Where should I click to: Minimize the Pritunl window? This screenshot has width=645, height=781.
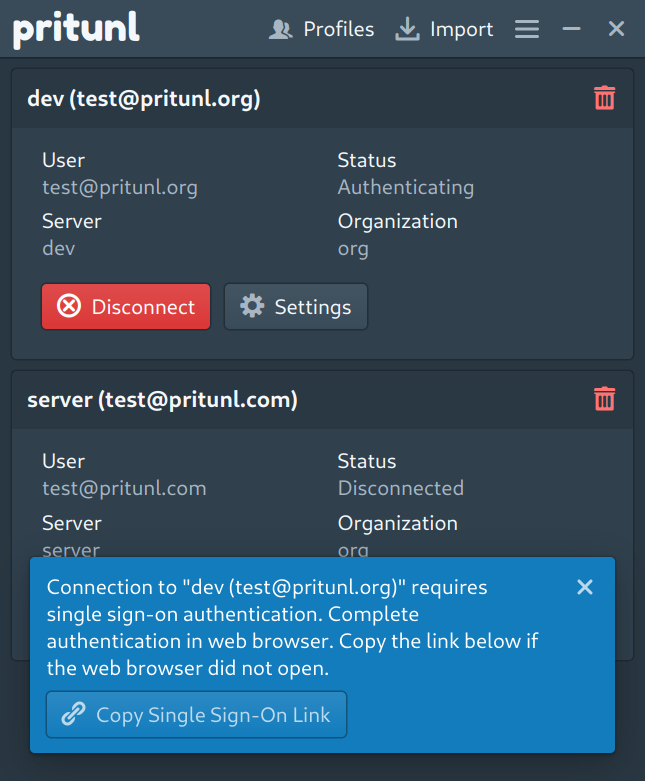[571, 29]
